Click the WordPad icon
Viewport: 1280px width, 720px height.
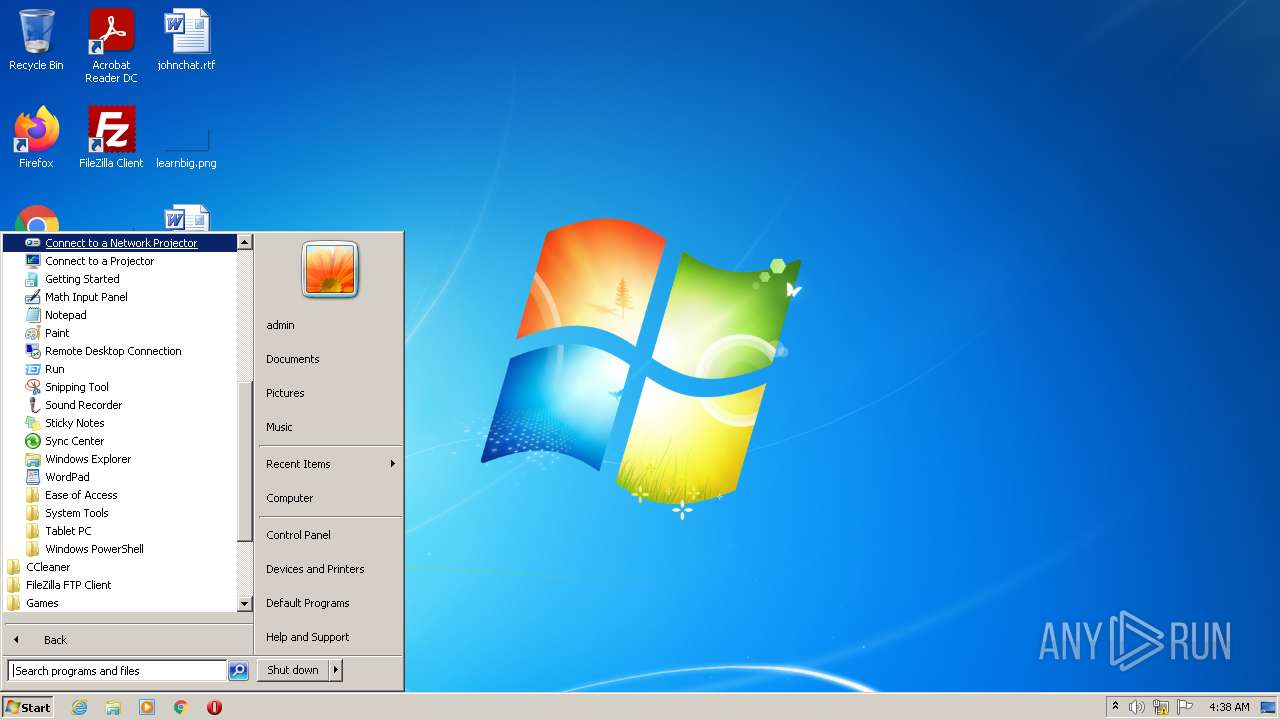(32, 477)
